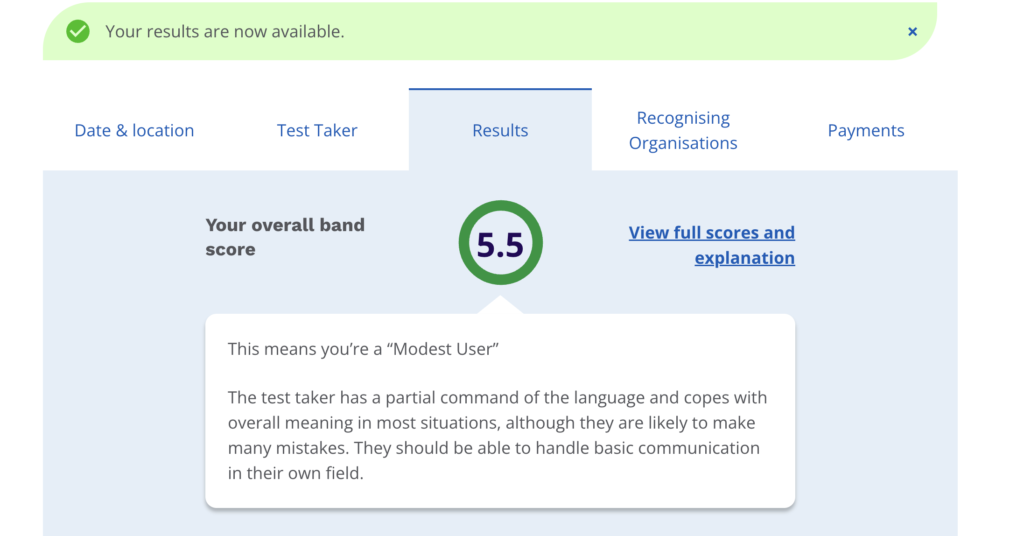Viewport: 1024px width, 536px height.
Task: Click the 5.5 band score circle
Action: (x=500, y=245)
